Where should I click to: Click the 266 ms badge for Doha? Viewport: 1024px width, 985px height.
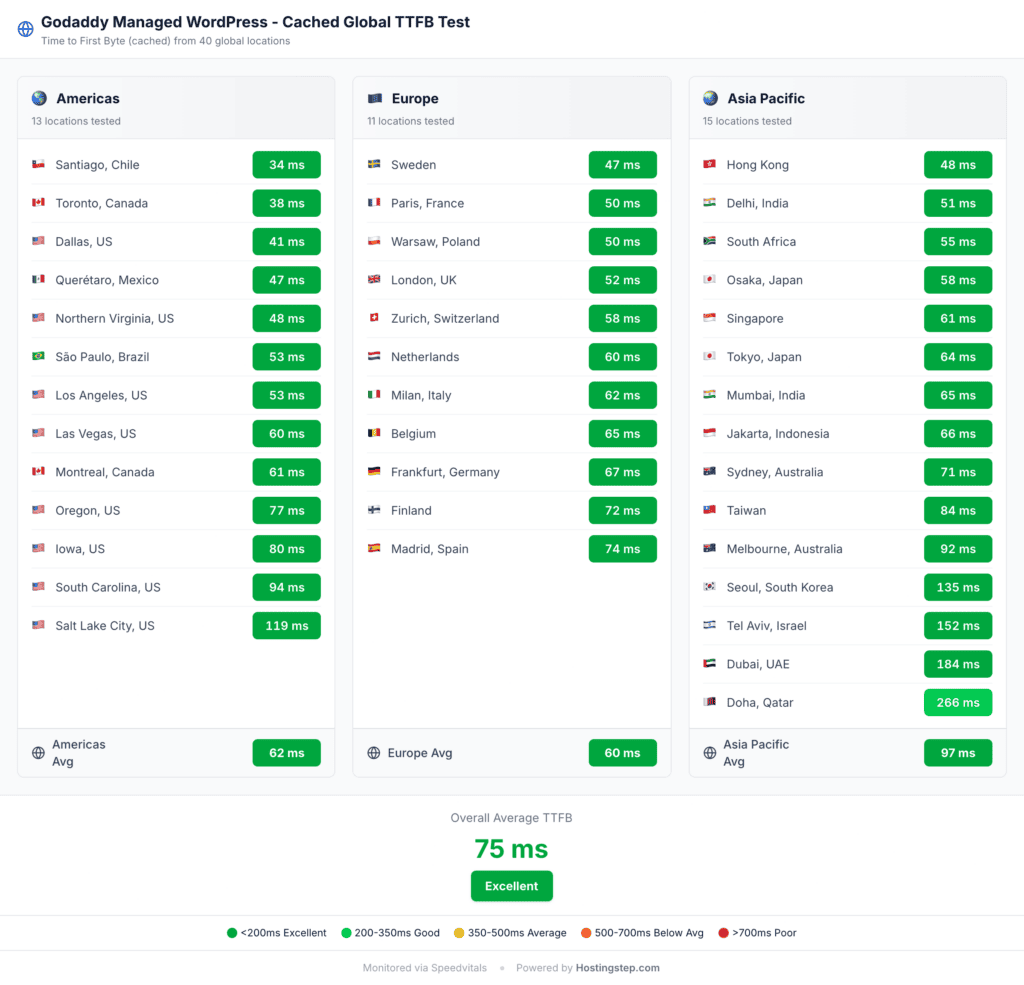958,702
